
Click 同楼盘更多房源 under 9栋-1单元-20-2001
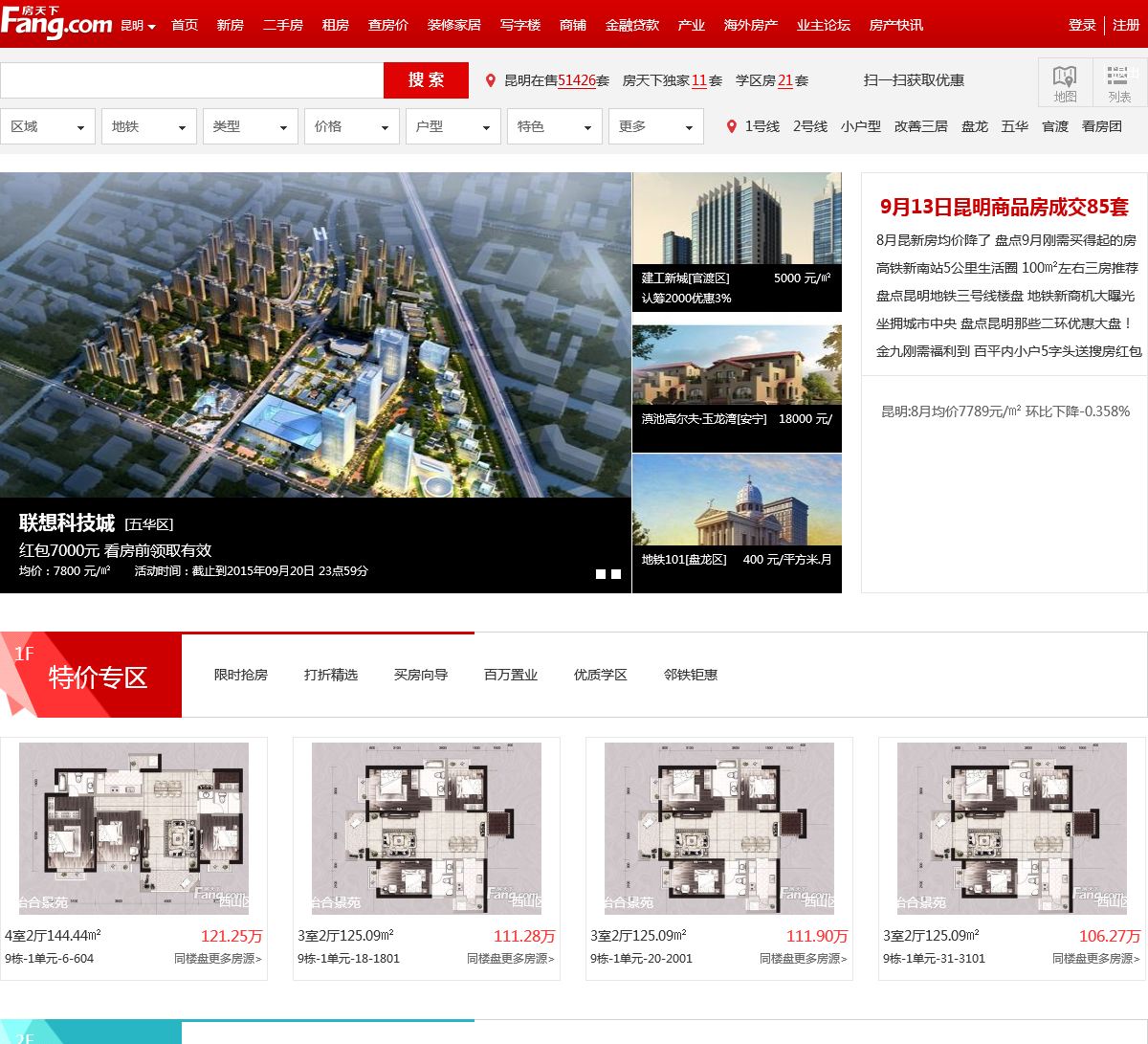[804, 958]
